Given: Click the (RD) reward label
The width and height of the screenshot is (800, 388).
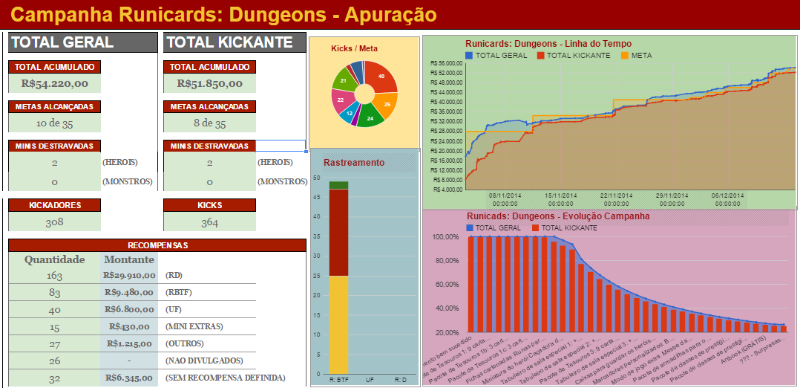Looking at the screenshot, I should pos(174,276).
